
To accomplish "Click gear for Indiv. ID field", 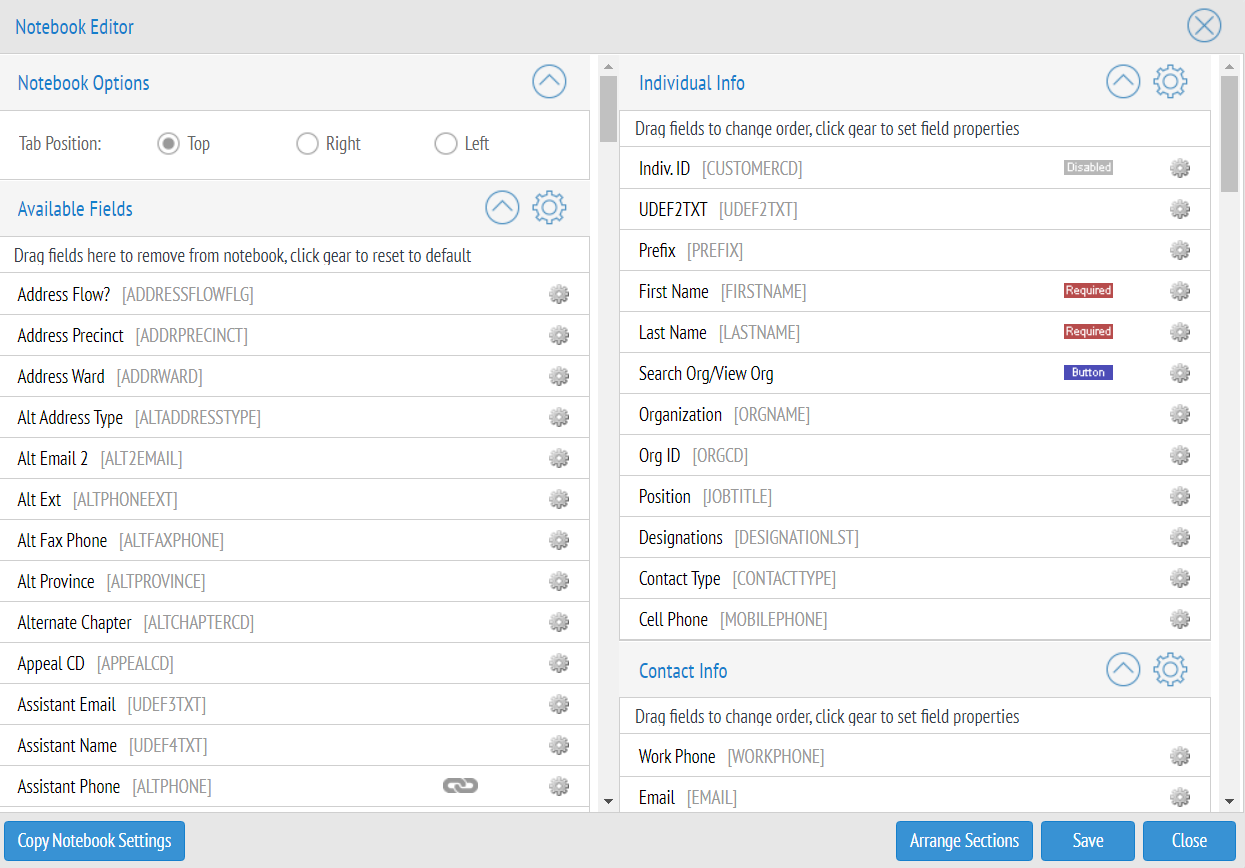I will (1180, 168).
